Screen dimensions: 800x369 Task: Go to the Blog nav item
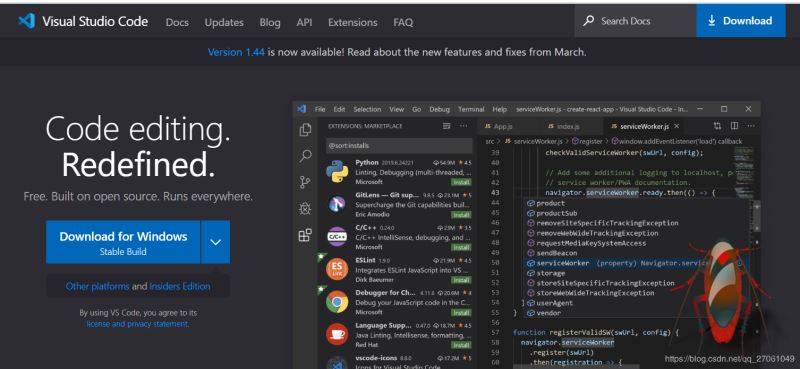pos(270,22)
